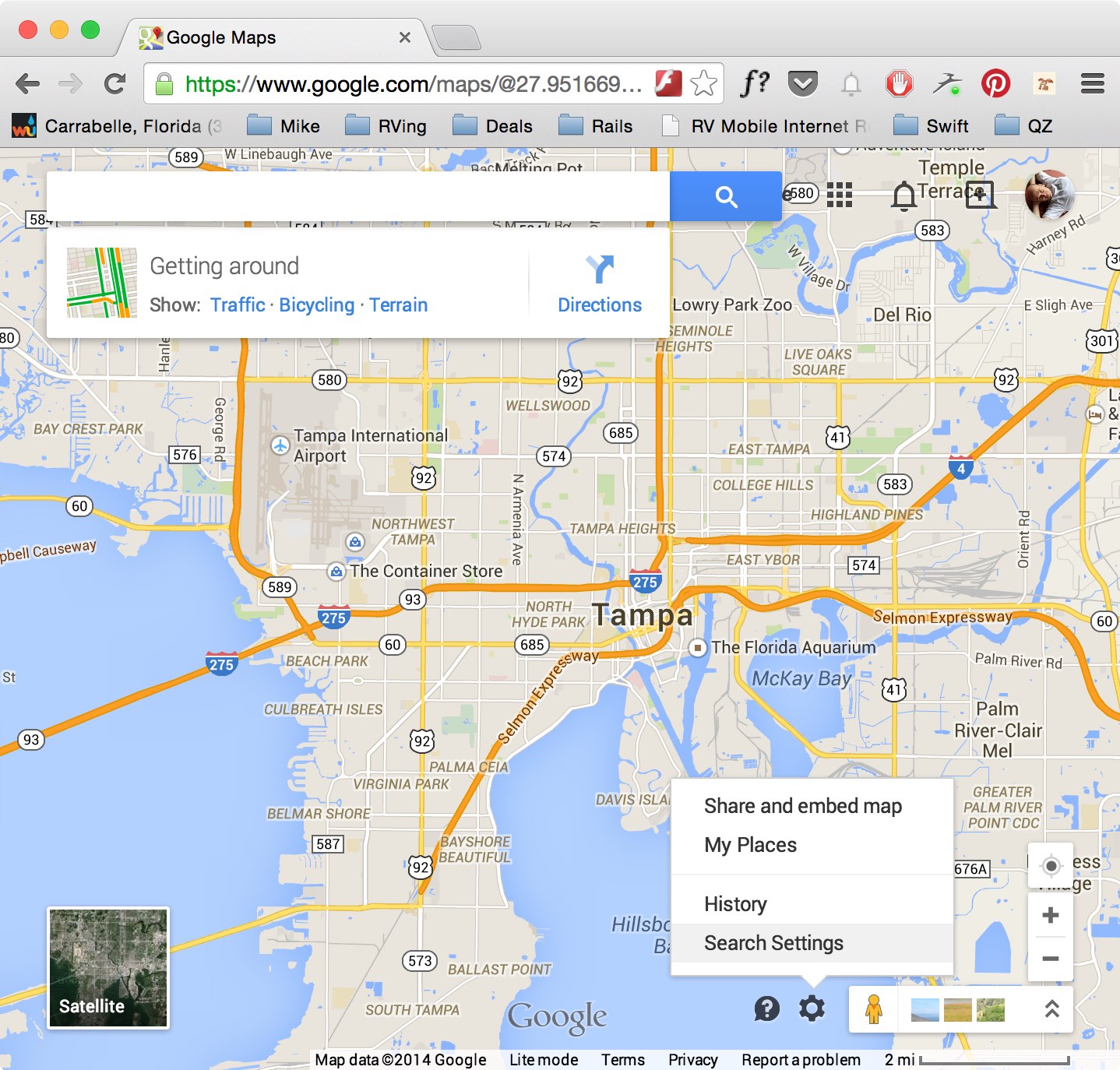Viewport: 1120px width, 1070px height.
Task: Open the help question mark icon
Action: click(766, 1008)
